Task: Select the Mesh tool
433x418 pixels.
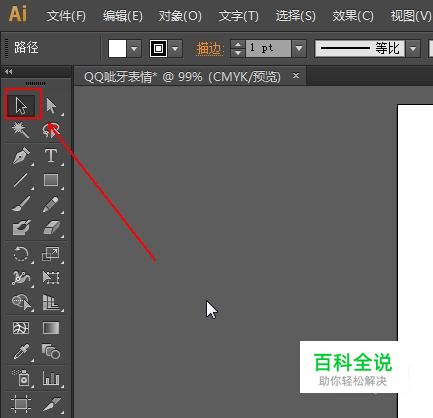Action: pyautogui.click(x=21, y=328)
